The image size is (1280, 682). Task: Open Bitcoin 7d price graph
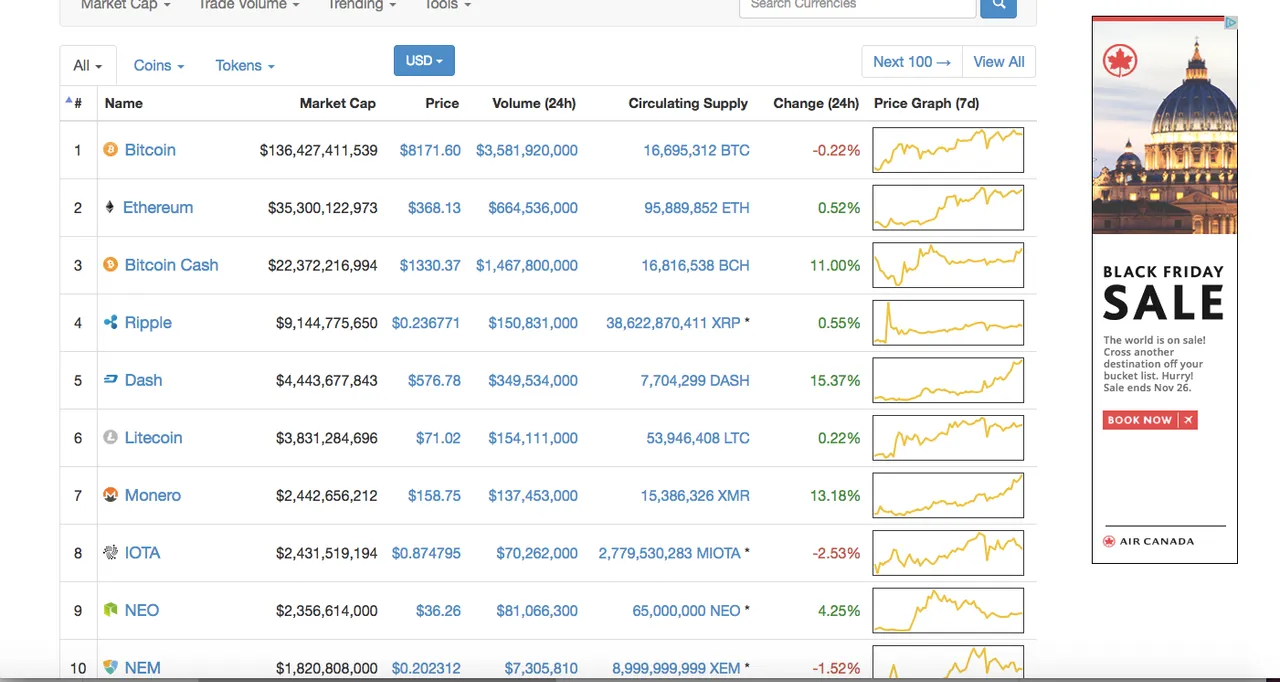948,150
